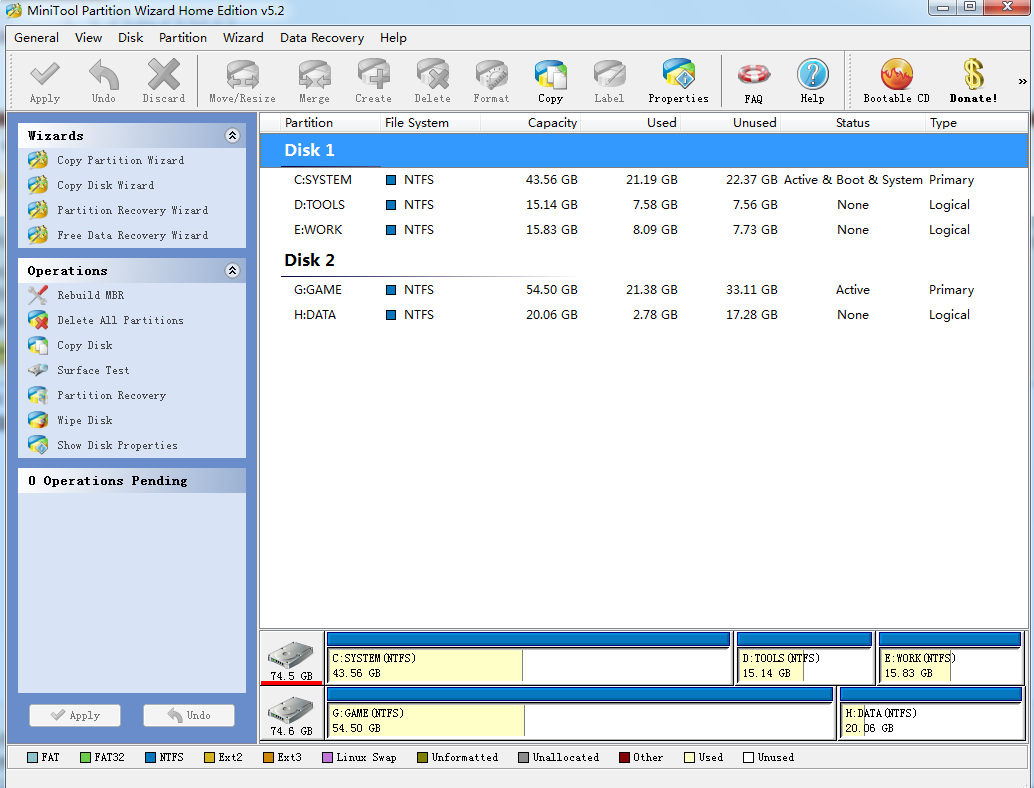Open the Data Recovery menu
Screen dimensions: 1034x788
(x=322, y=38)
